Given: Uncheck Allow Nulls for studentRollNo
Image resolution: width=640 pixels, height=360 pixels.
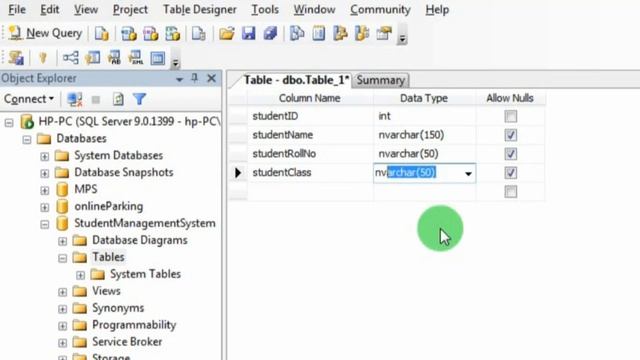Looking at the screenshot, I should 511,154.
